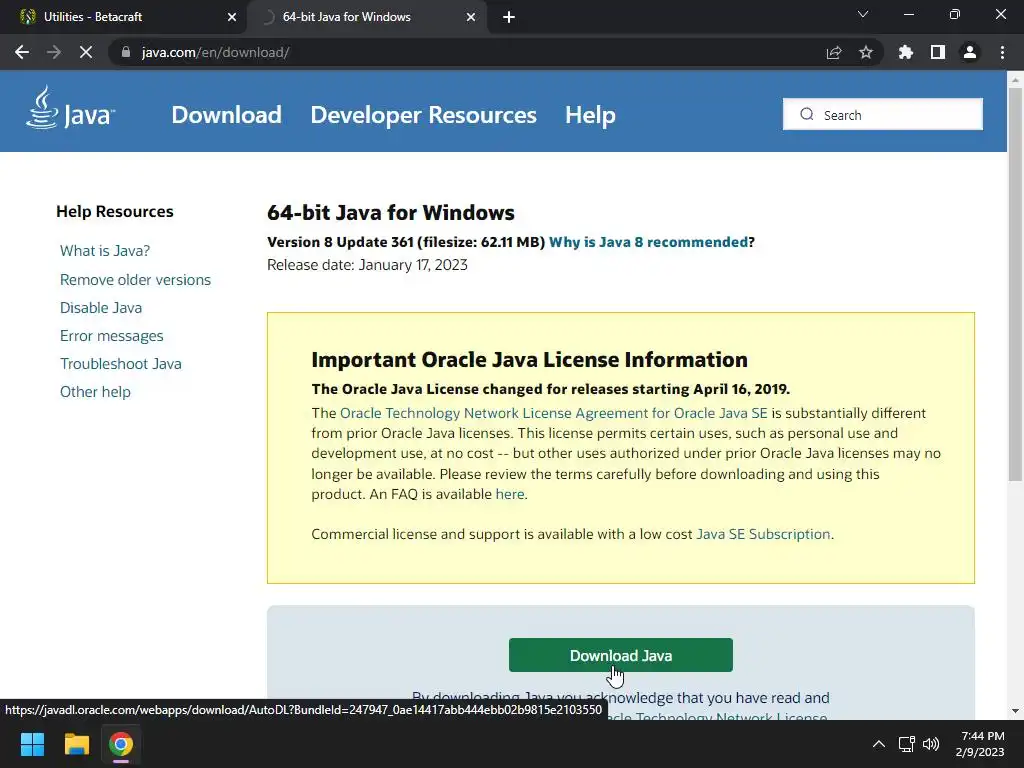
Task: Open the FAQ 'here' link
Action: (509, 494)
